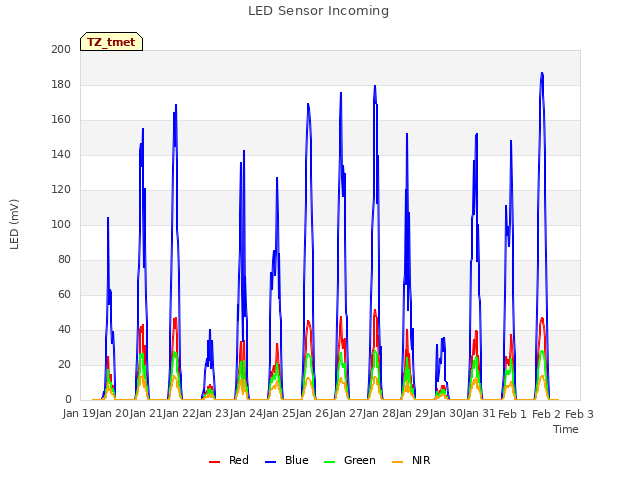The image size is (640, 480).
Task: Click the tallest blue peak near Feb 2
Action: [x=542, y=73]
